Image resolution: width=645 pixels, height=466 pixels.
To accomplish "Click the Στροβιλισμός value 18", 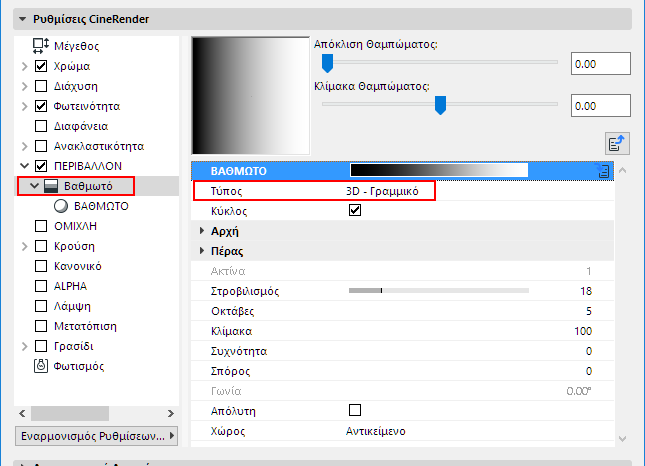I will [x=586, y=291].
